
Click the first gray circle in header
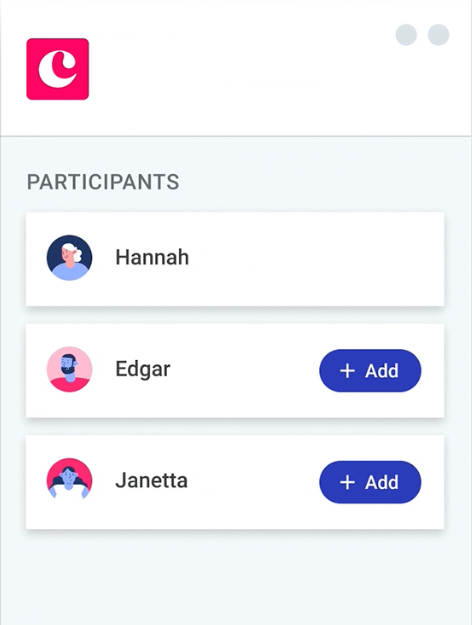click(x=406, y=35)
